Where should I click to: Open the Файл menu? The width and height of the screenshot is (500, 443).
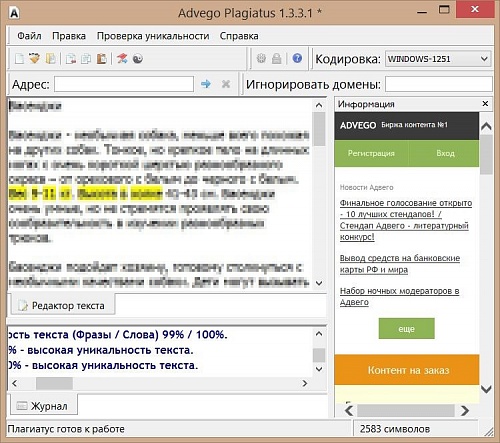(x=29, y=36)
